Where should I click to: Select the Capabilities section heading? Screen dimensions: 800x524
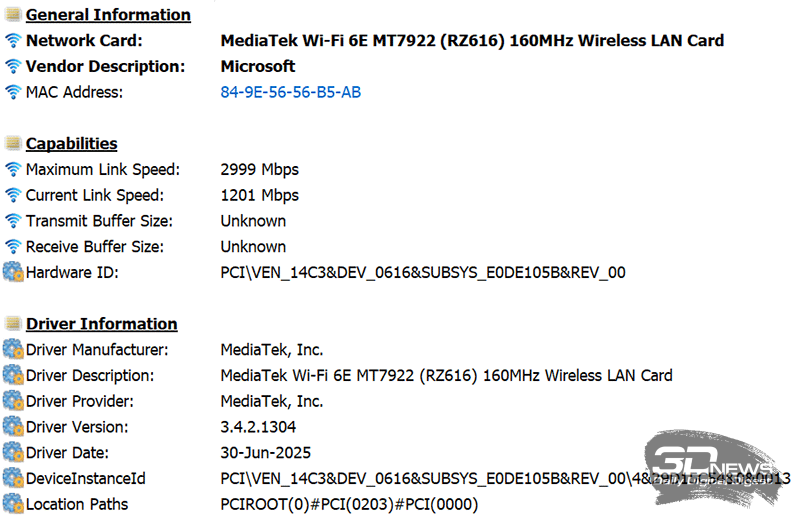71,144
